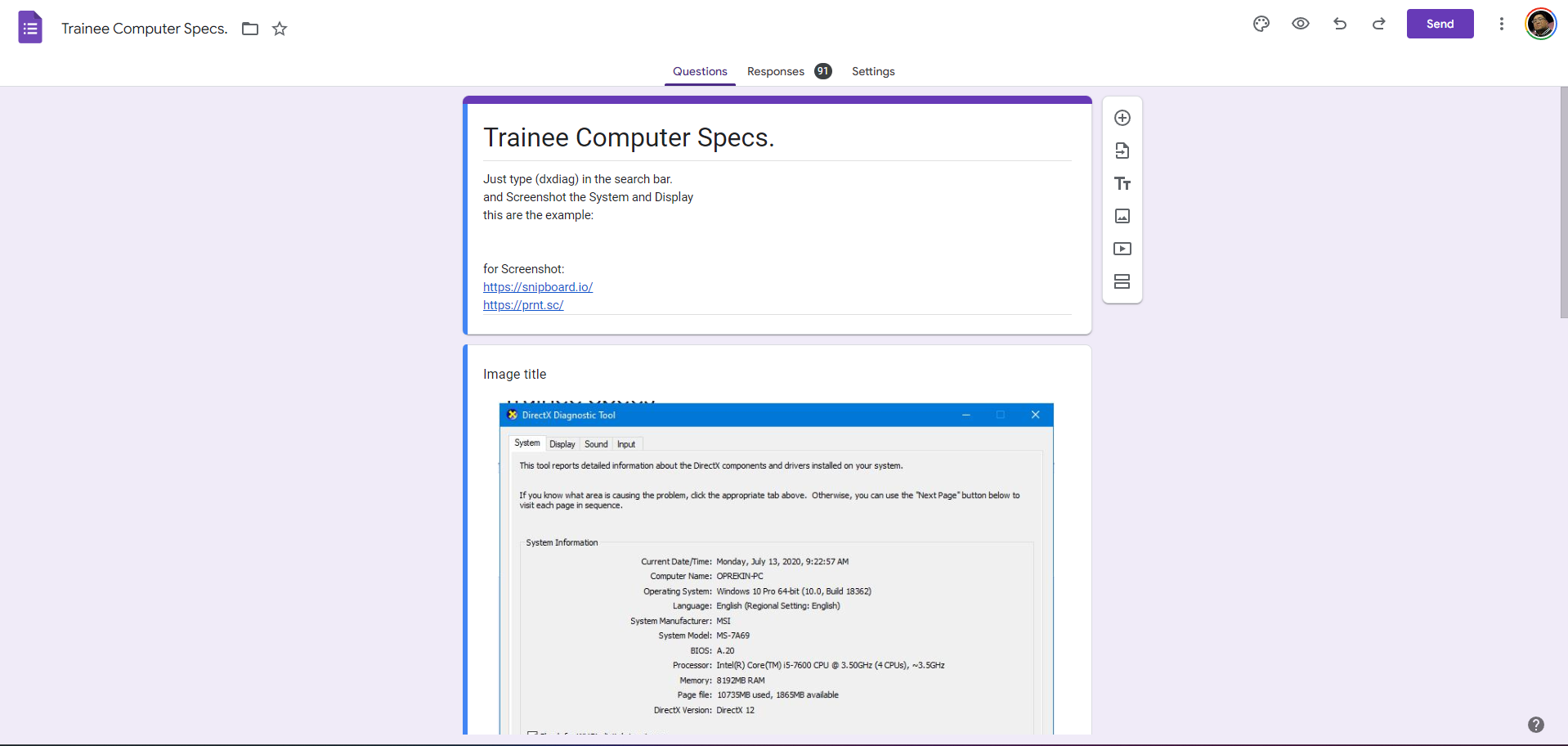Image resolution: width=1568 pixels, height=746 pixels.
Task: Click the Send button
Action: 1440,24
